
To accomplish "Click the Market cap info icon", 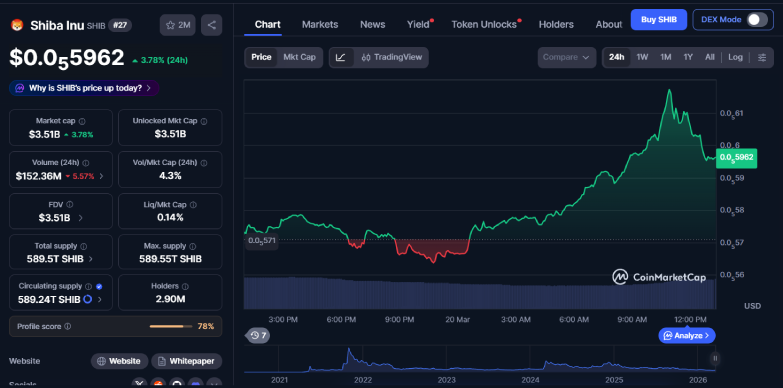I will 82,121.
